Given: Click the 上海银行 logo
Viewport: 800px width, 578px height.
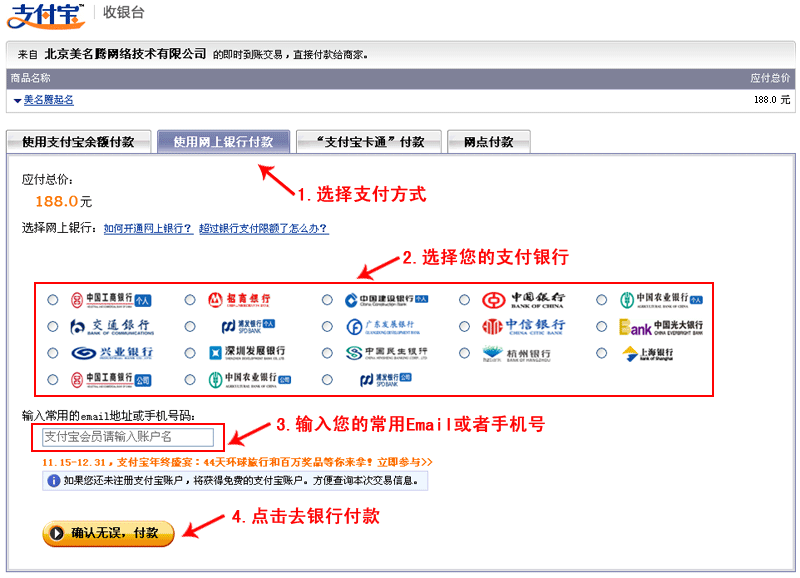Looking at the screenshot, I should pyautogui.click(x=648, y=354).
